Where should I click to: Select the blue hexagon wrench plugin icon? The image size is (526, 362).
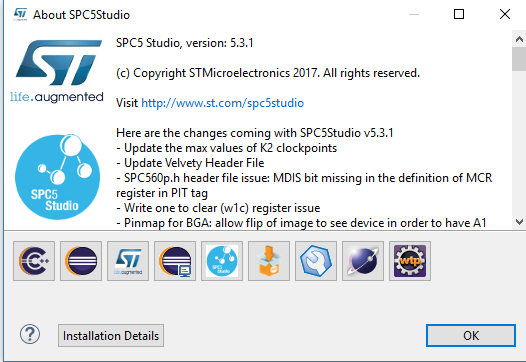[x=316, y=261]
